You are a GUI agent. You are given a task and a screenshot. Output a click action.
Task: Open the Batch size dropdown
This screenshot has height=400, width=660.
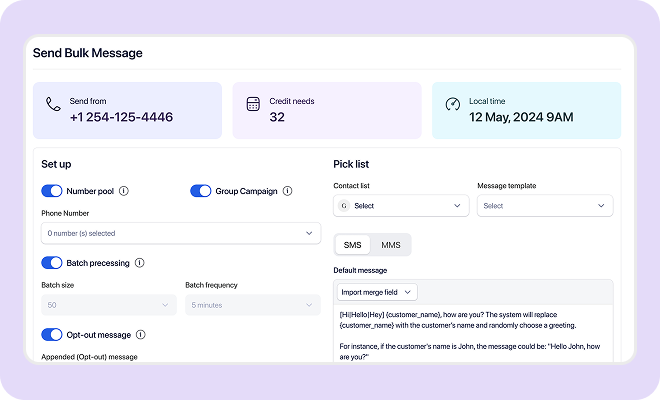coord(109,305)
